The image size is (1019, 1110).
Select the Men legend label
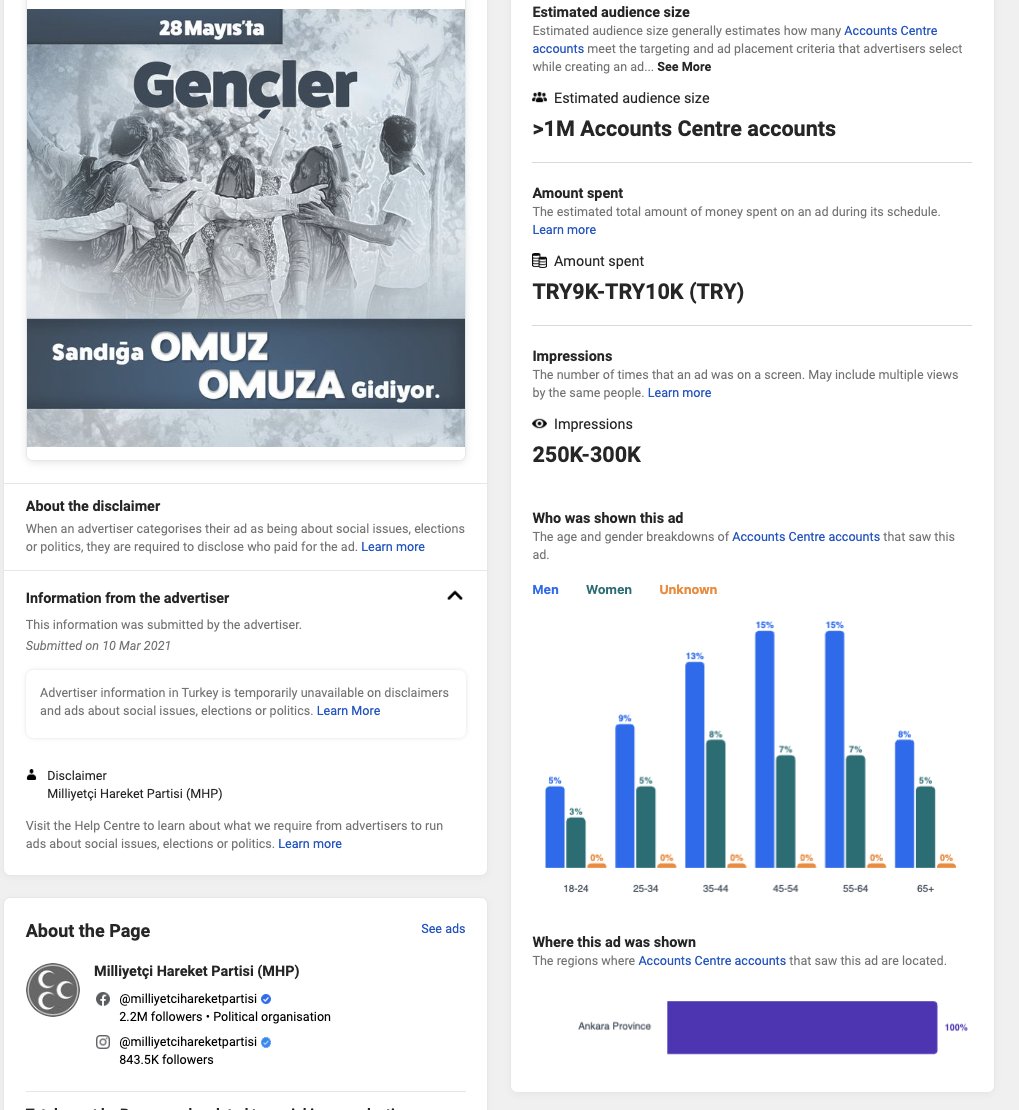[x=545, y=590]
